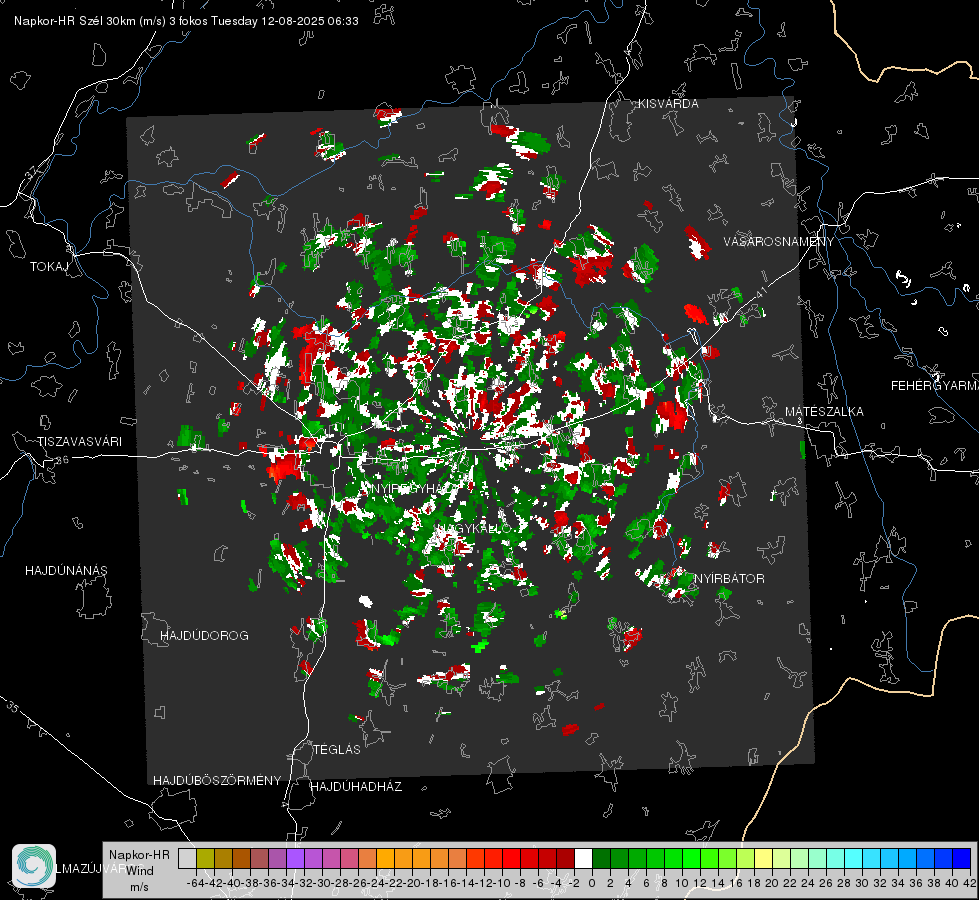Click the 42 value at the legend end
Viewport: 979px width, 900px height.
tap(970, 883)
